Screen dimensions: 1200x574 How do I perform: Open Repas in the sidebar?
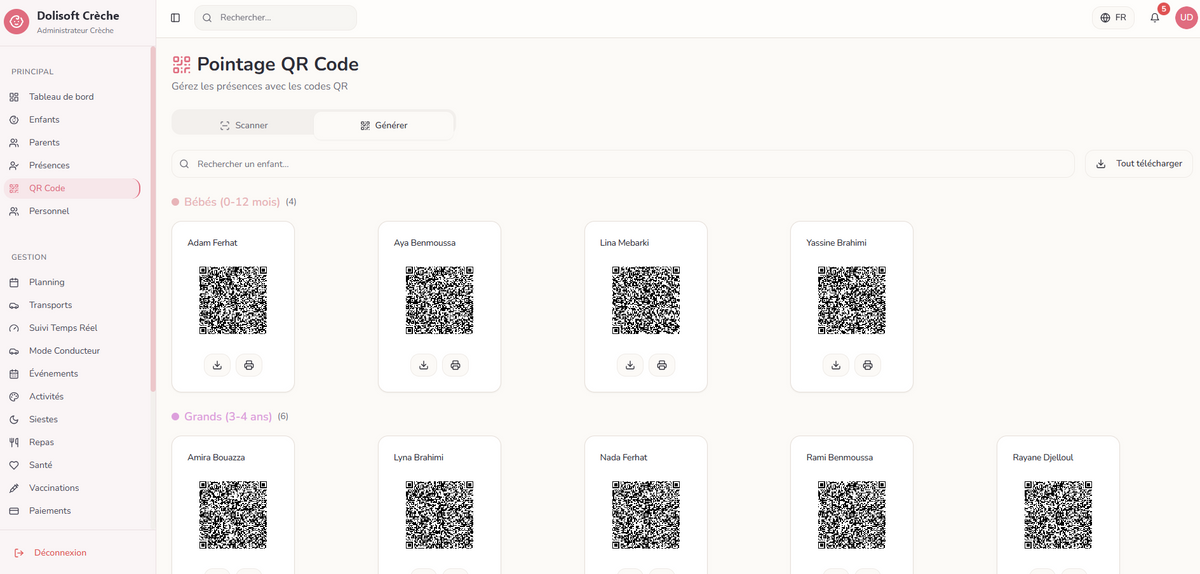(x=72, y=442)
